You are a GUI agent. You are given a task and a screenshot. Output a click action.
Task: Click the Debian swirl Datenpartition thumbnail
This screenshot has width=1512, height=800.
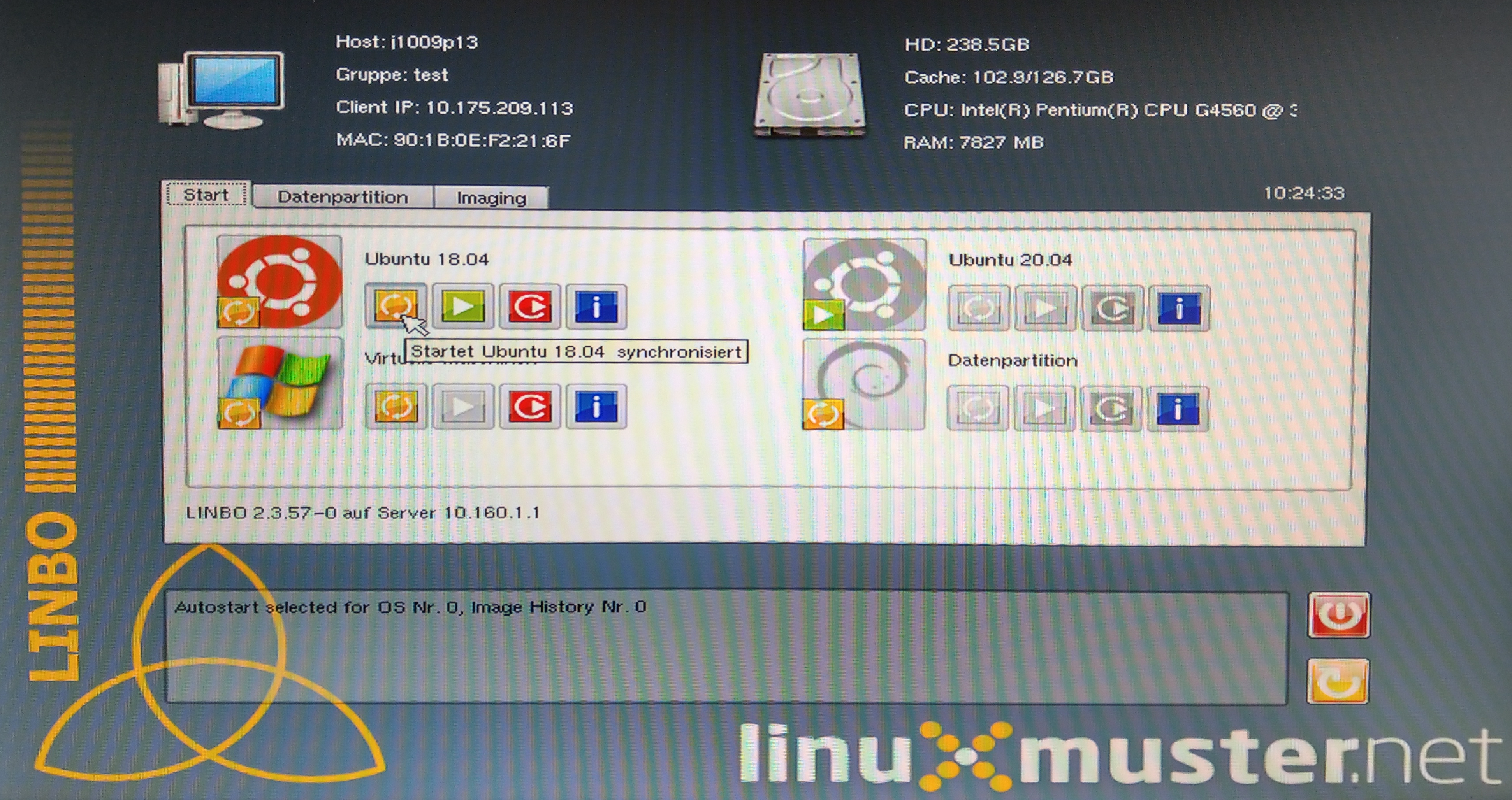click(x=864, y=384)
